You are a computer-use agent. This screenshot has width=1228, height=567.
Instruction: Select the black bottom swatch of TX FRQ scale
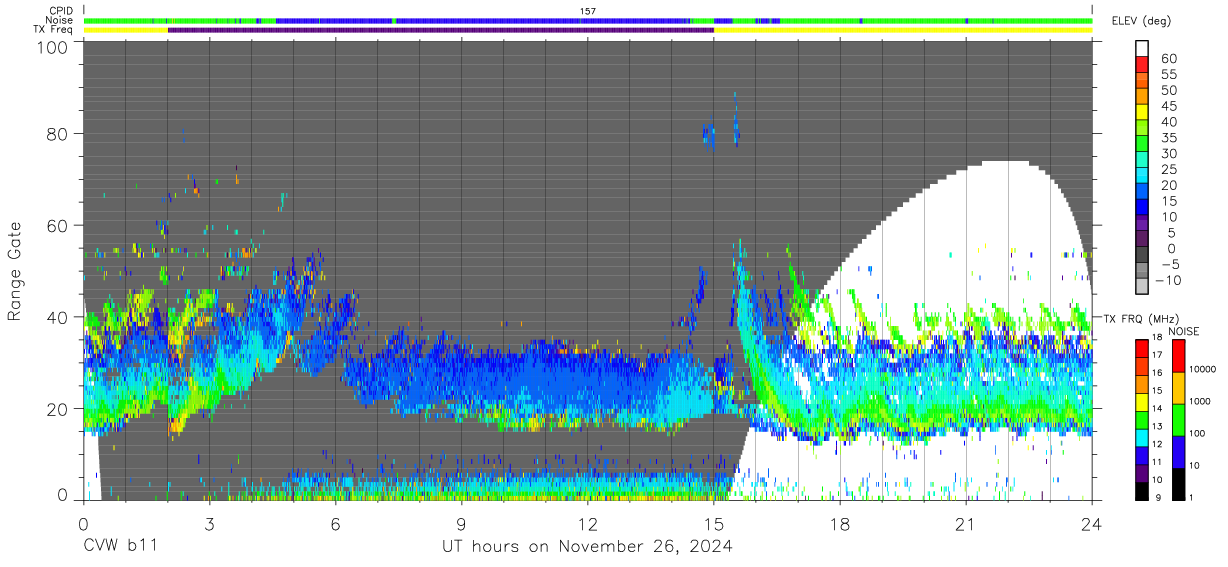[1143, 491]
